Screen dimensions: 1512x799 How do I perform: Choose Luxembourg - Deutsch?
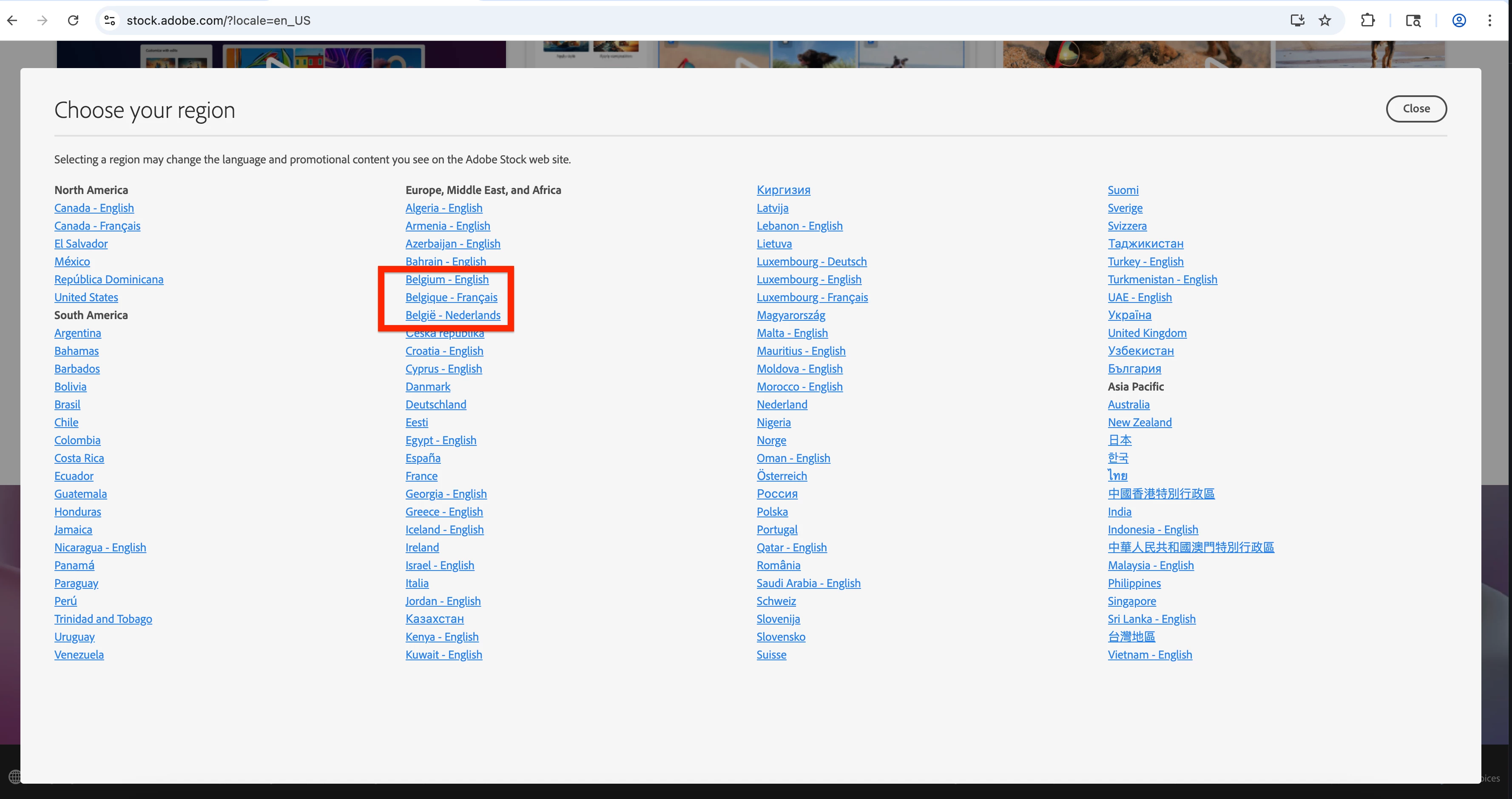812,261
